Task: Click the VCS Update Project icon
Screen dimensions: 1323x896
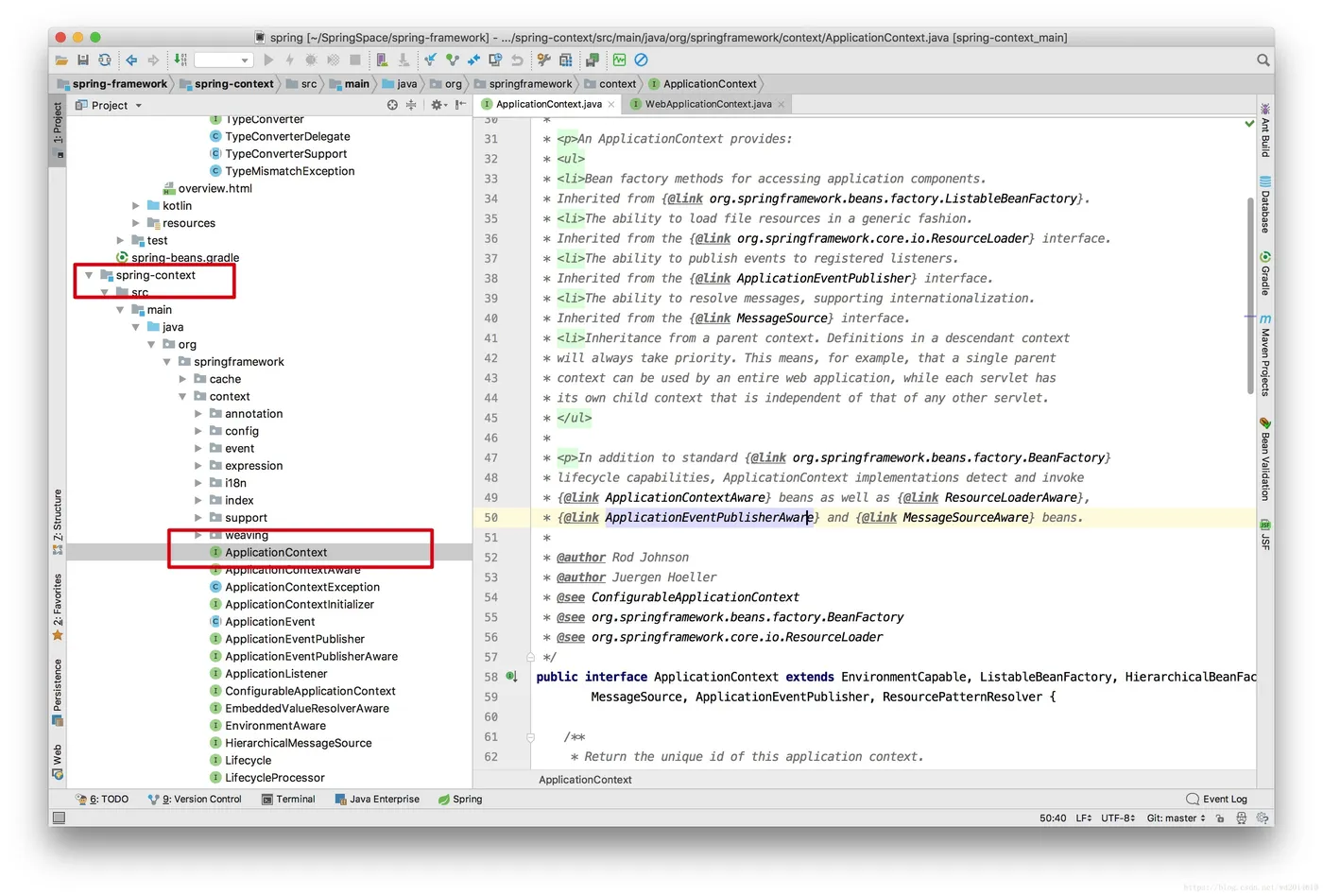Action: coord(430,60)
